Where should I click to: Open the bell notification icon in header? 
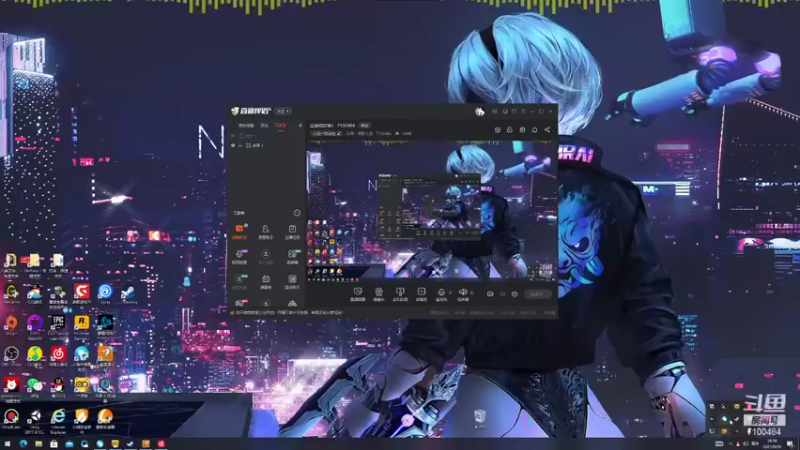tap(534, 130)
